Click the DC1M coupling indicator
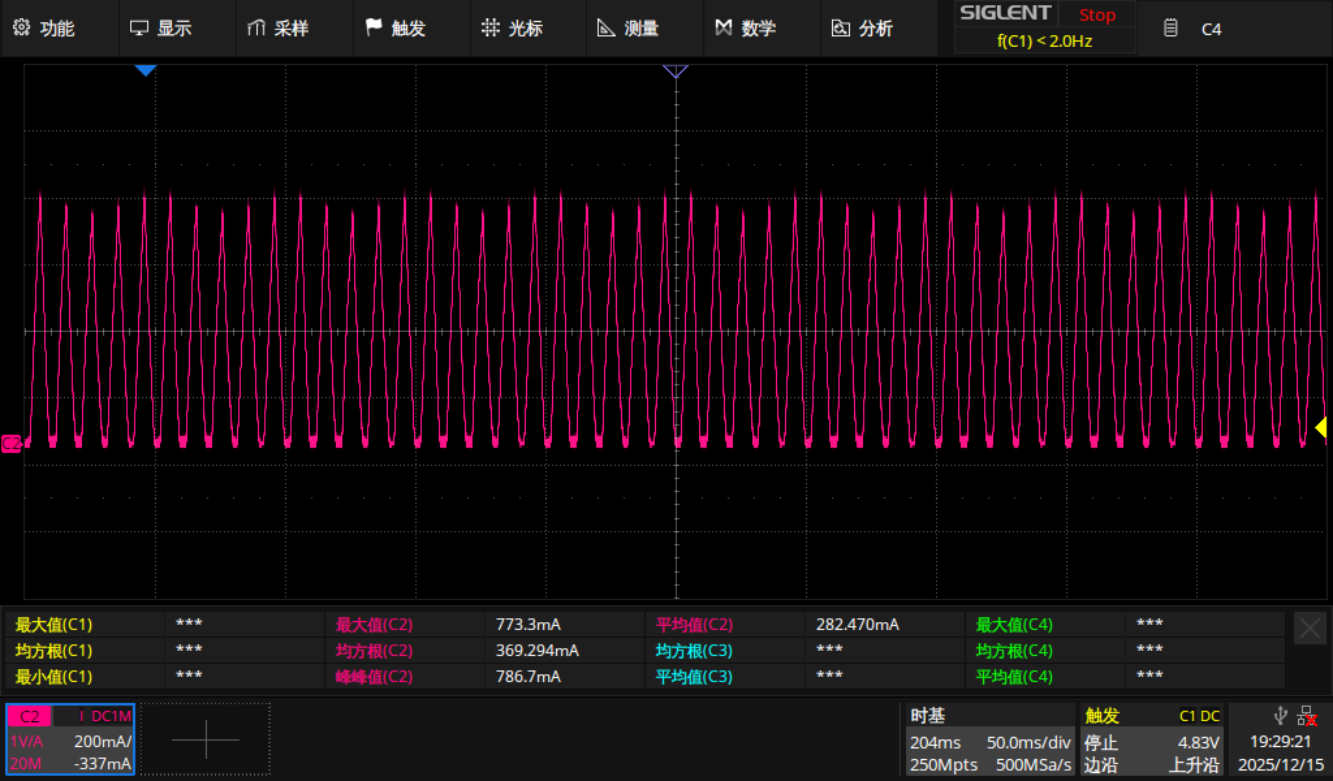The height and width of the screenshot is (781, 1333). (x=111, y=716)
